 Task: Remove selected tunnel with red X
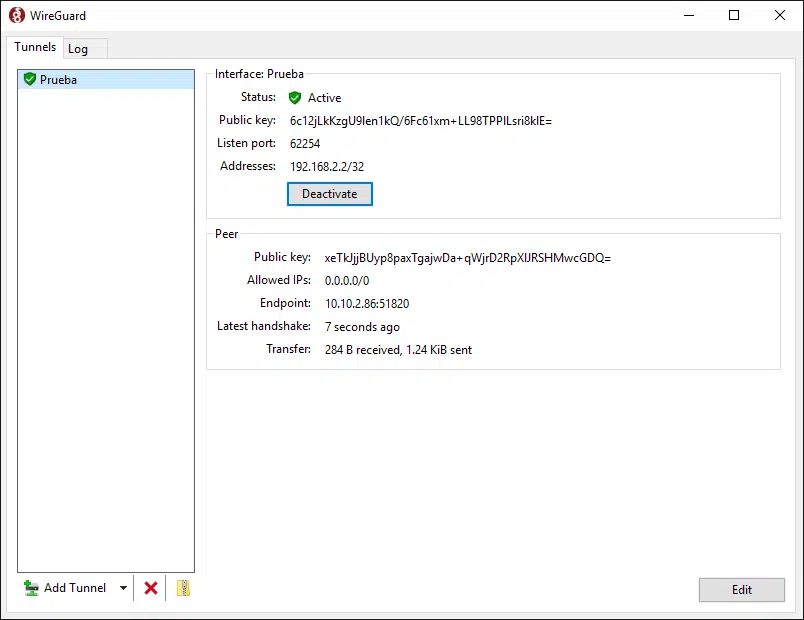[151, 588]
